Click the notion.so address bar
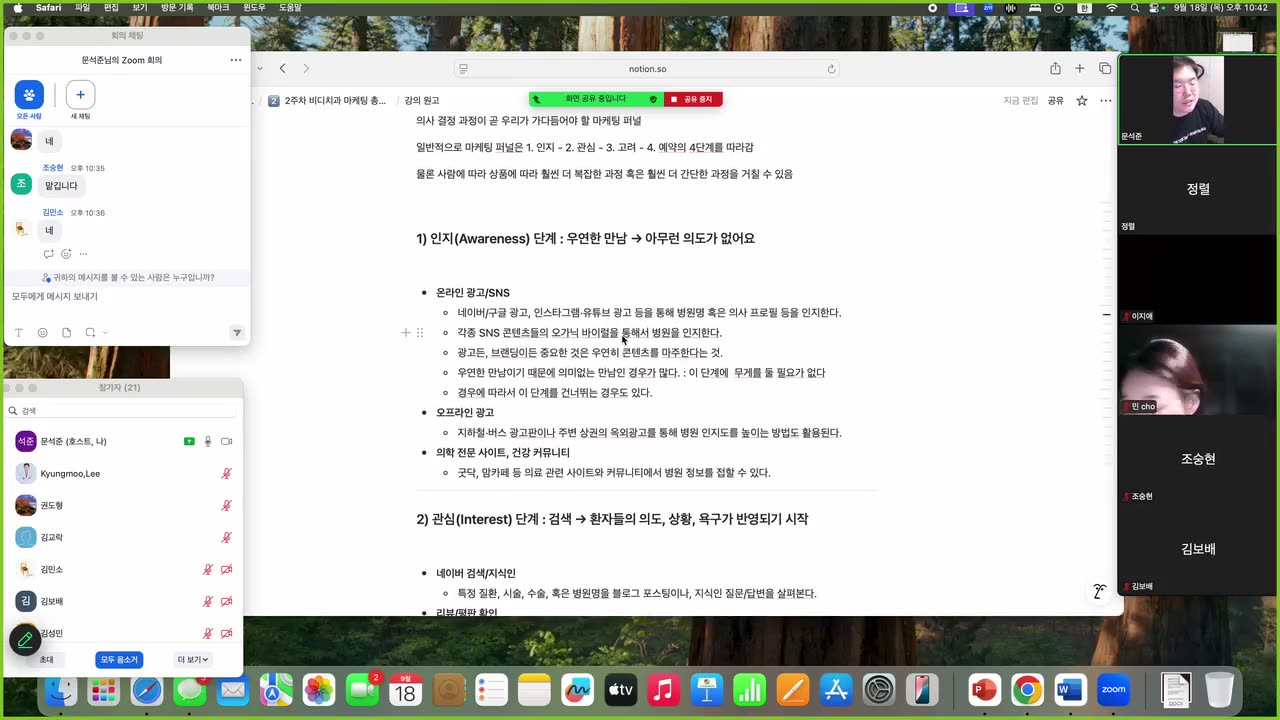Image resolution: width=1280 pixels, height=720 pixels. point(648,69)
